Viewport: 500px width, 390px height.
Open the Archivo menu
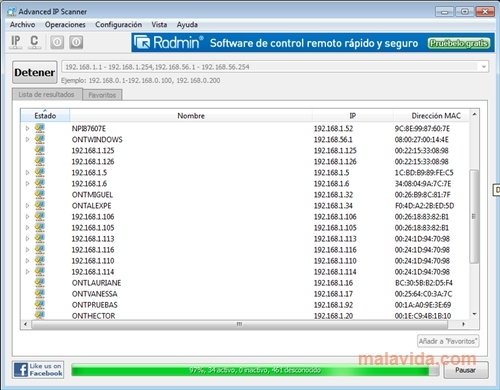pyautogui.click(x=22, y=25)
